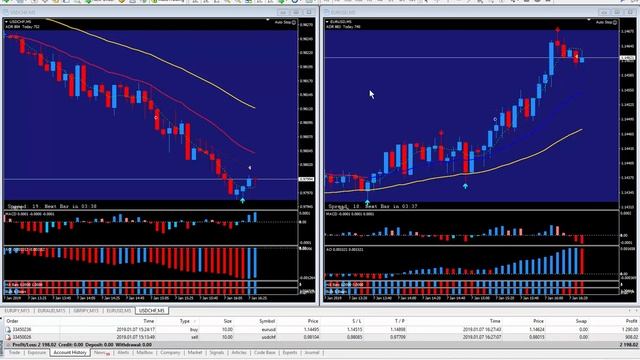Click the total profit 2 198.02
The width and height of the screenshot is (640, 360).
click(629, 345)
